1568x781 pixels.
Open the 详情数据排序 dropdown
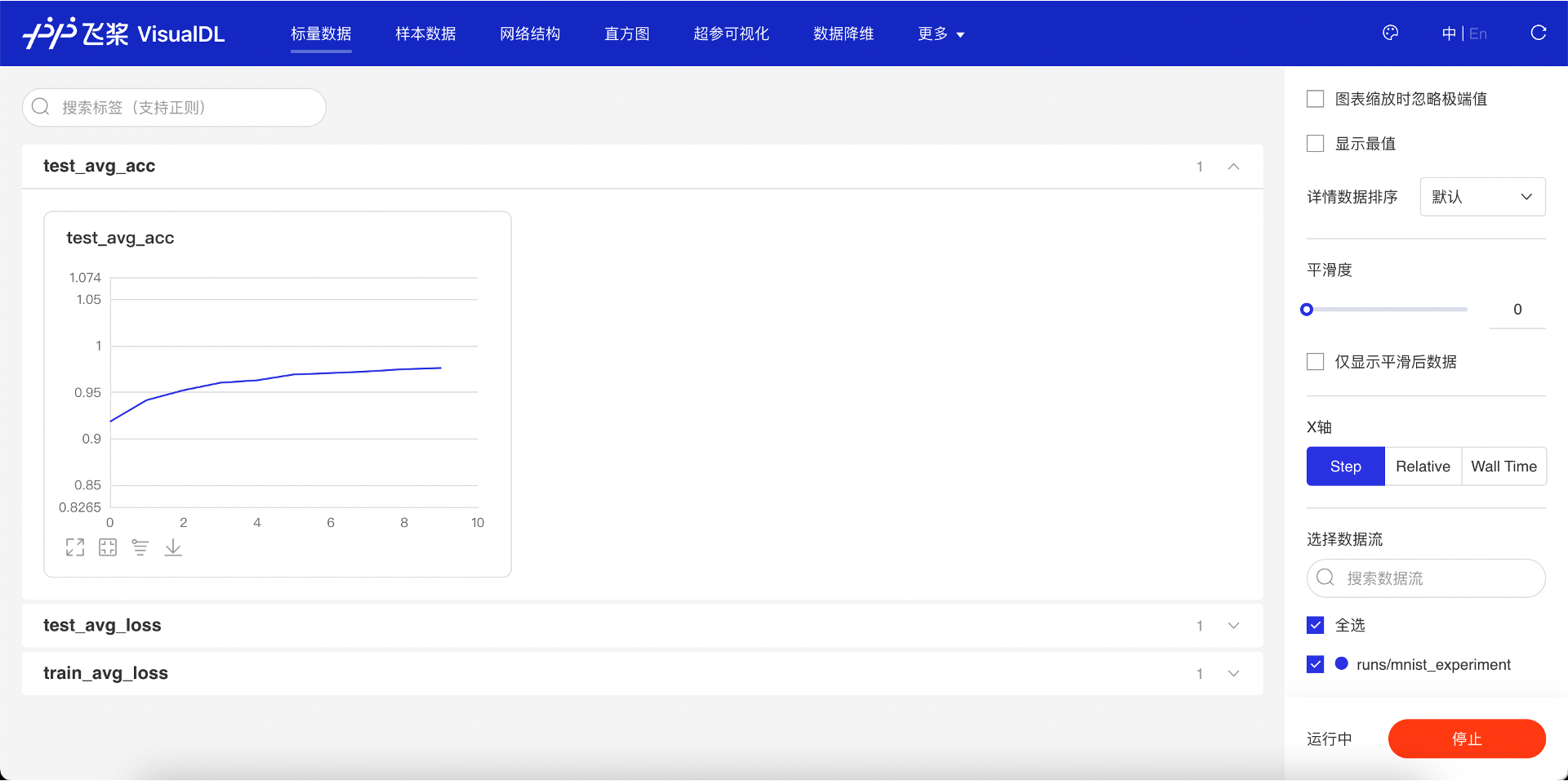pyautogui.click(x=1481, y=197)
